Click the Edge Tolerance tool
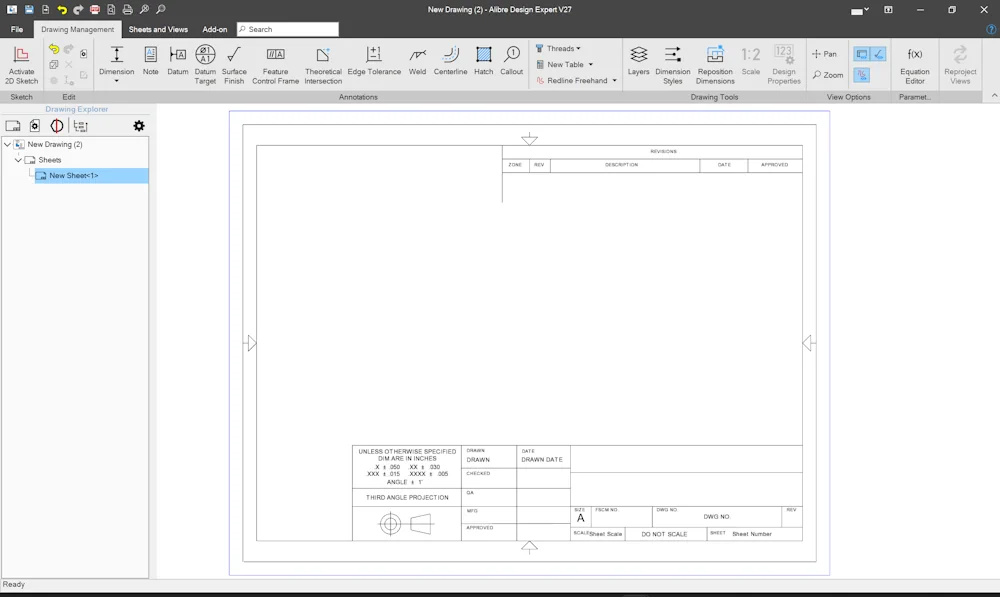 374,61
